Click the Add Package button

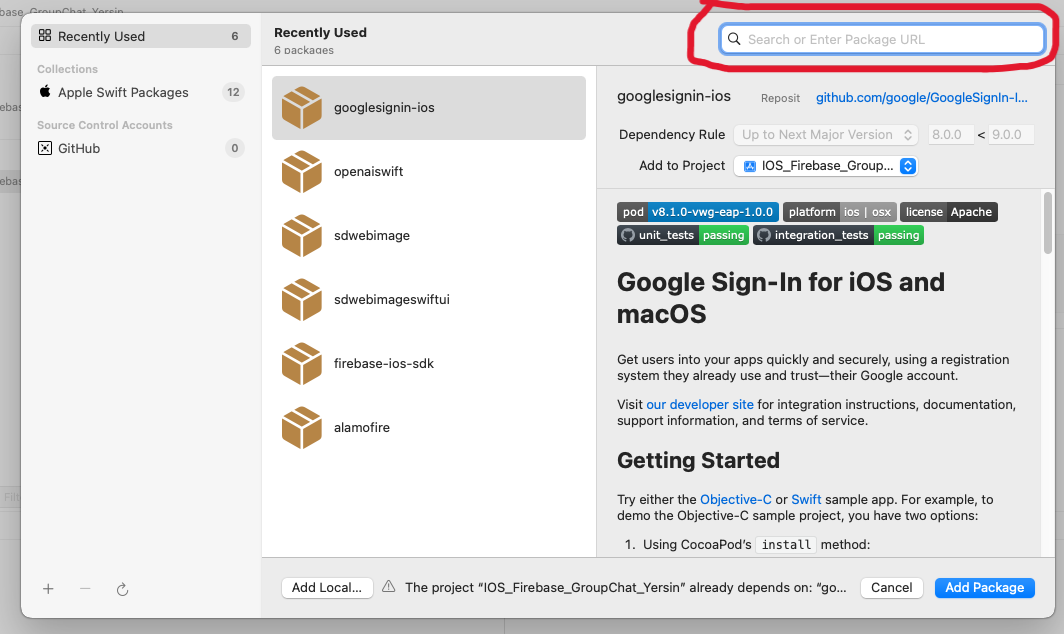click(x=984, y=588)
